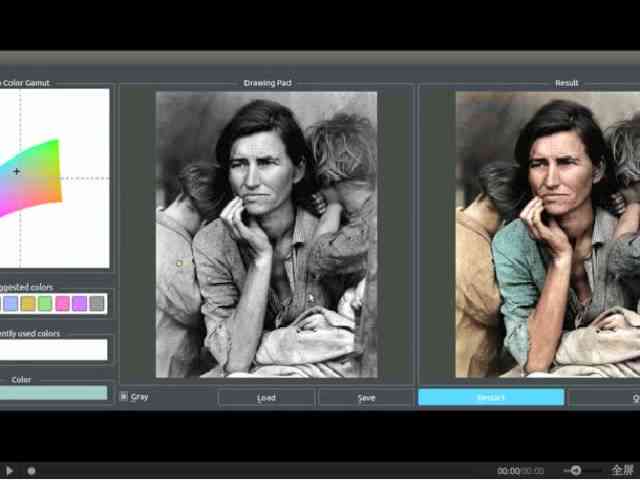
Task: Click the Save button
Action: tap(366, 398)
